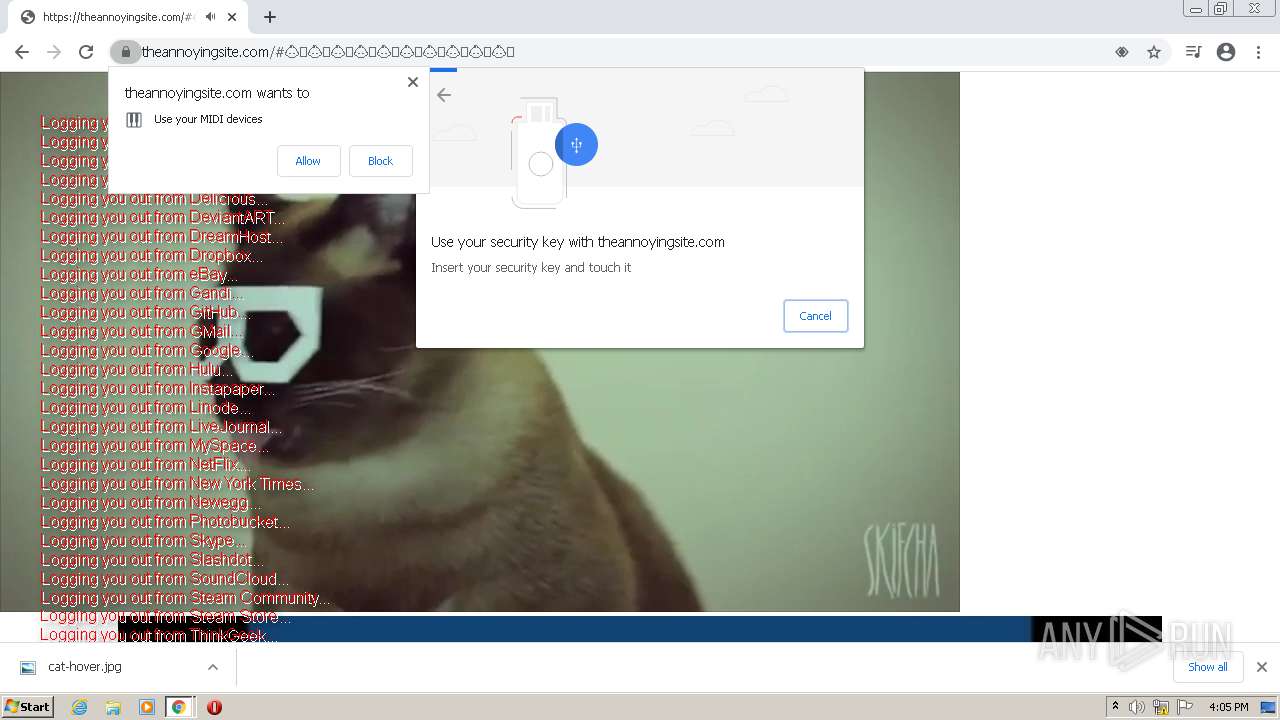The height and width of the screenshot is (720, 1280).
Task: Show all downloads
Action: click(x=1207, y=667)
